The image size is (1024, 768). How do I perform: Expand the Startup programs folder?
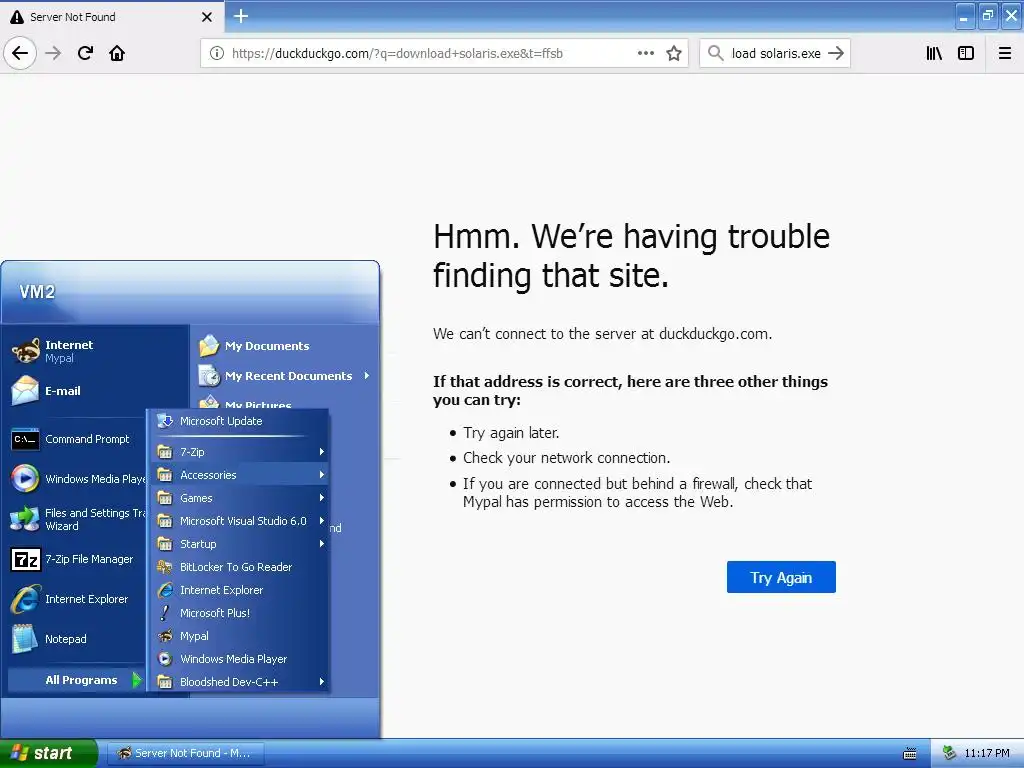[238, 544]
